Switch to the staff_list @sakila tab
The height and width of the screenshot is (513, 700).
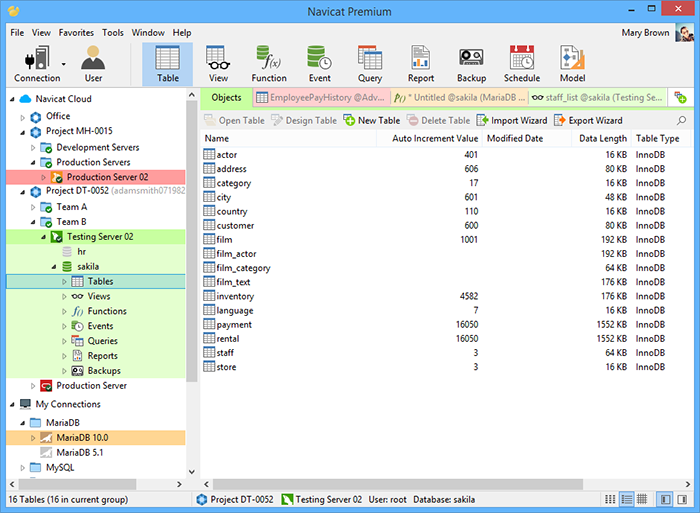[597, 97]
